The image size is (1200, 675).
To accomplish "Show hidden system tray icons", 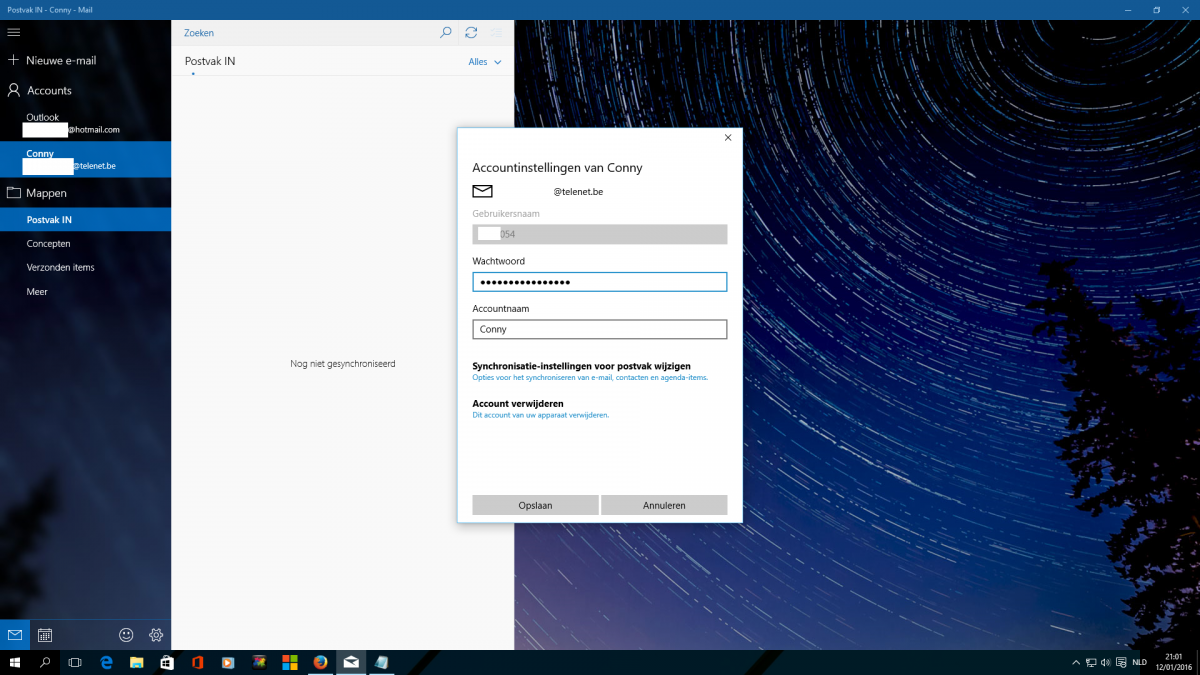I will point(1076,662).
